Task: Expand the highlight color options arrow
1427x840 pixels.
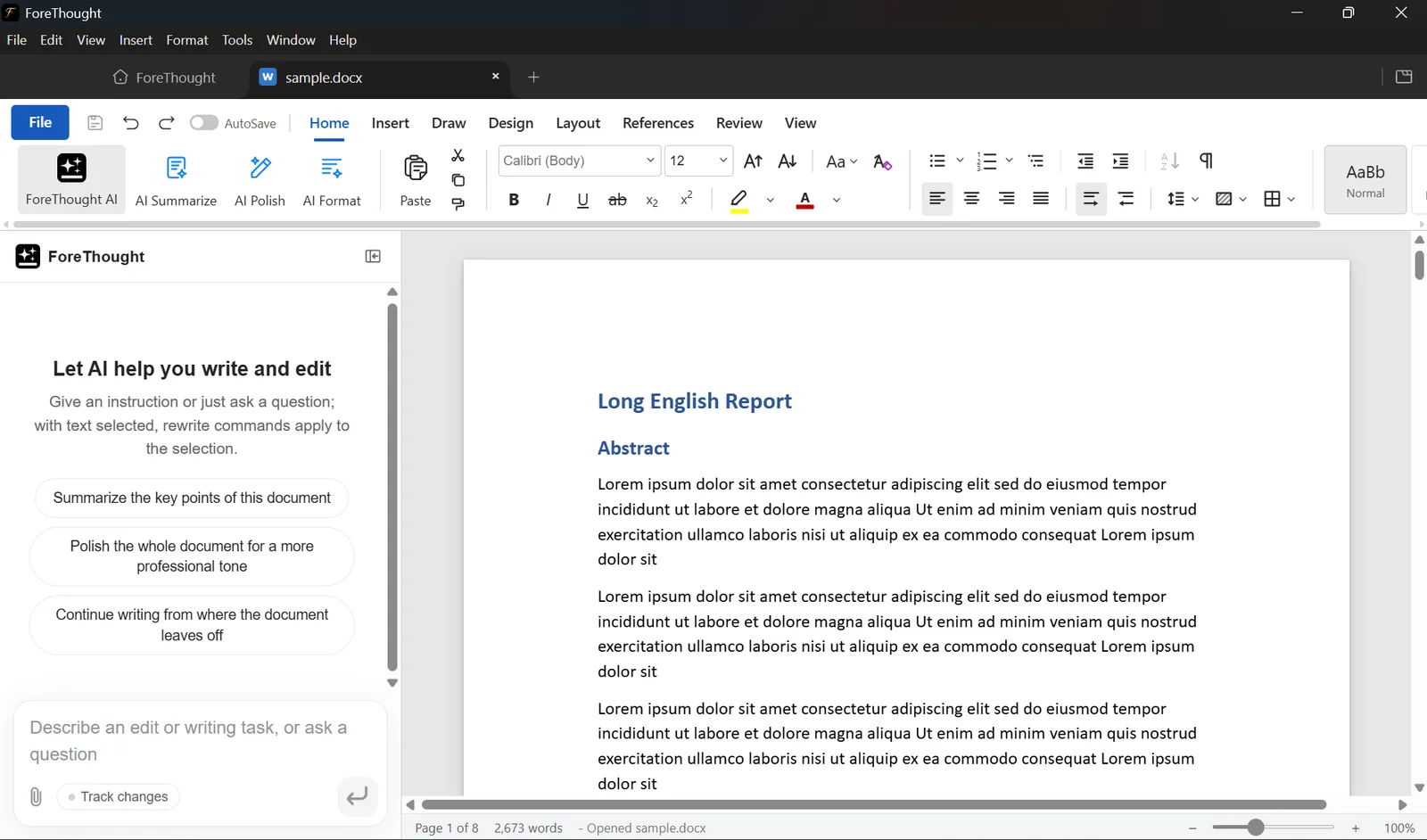Action: 771,201
